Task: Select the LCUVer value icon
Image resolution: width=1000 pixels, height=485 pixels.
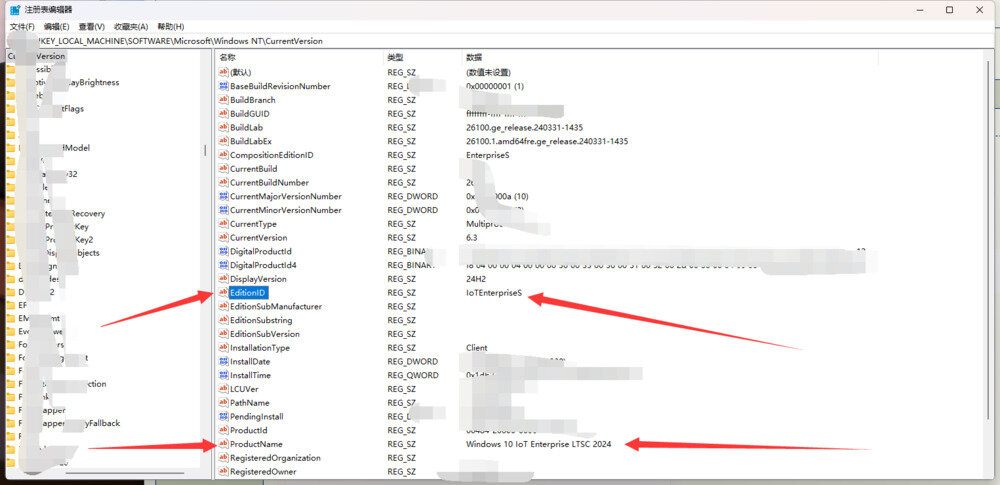Action: click(x=223, y=389)
